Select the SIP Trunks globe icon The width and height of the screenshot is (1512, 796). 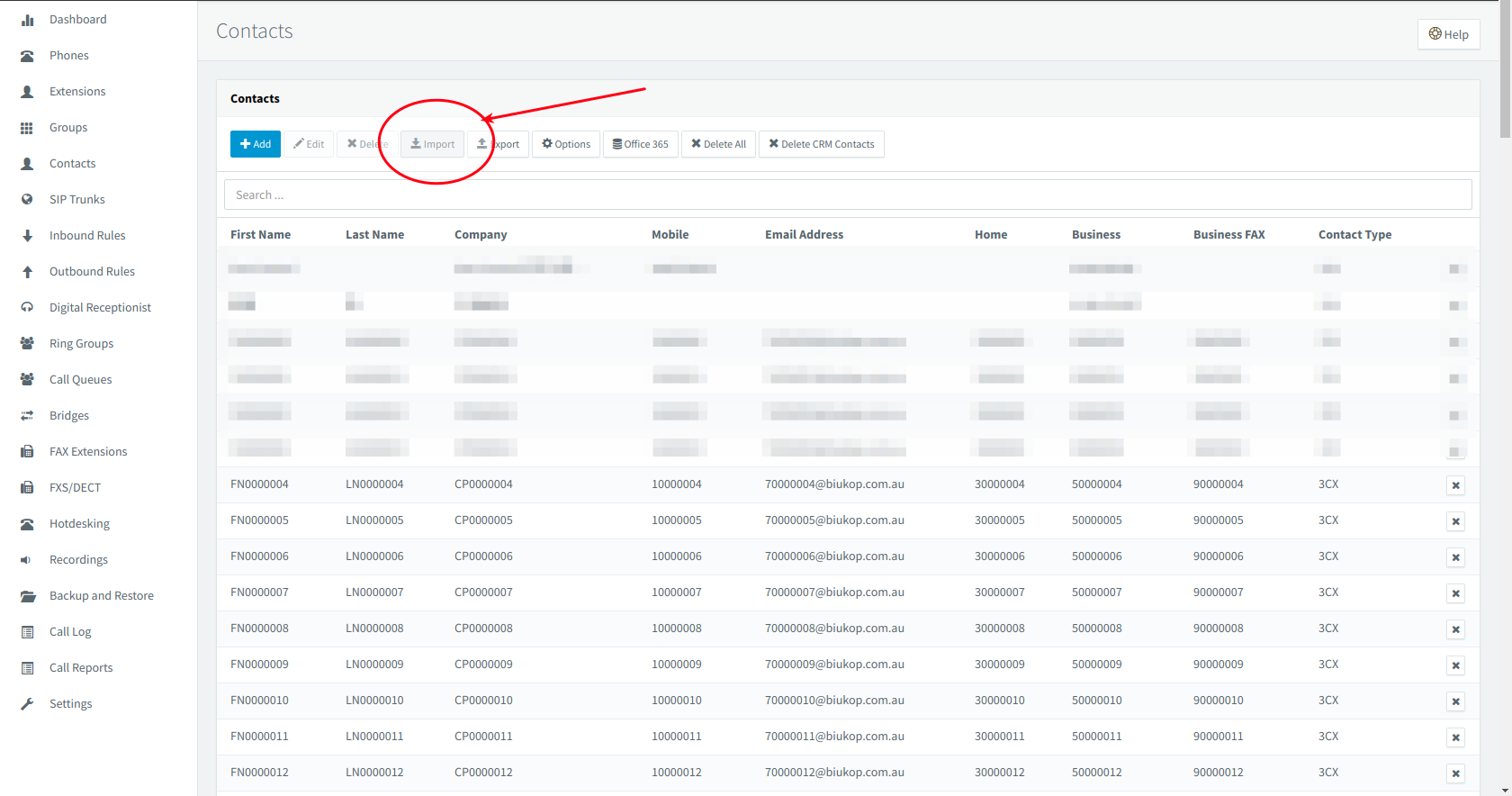(x=27, y=200)
